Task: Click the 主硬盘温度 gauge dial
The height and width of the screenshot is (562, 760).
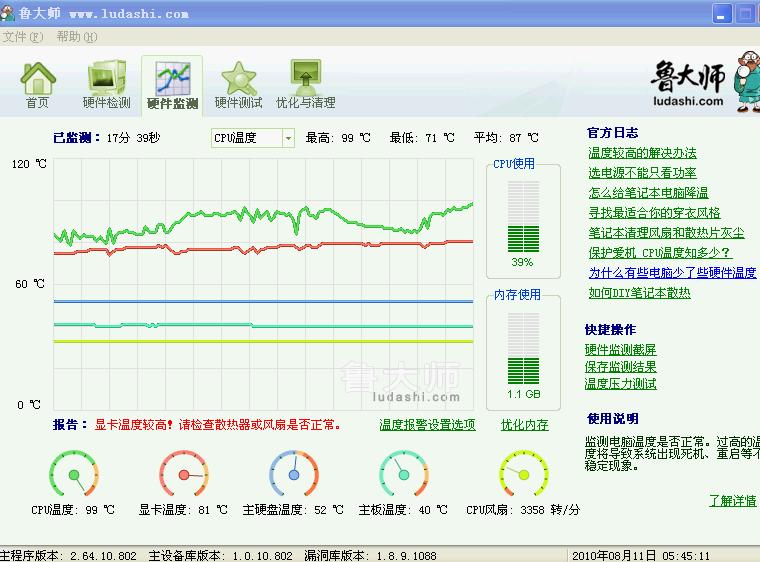Action: pos(292,472)
